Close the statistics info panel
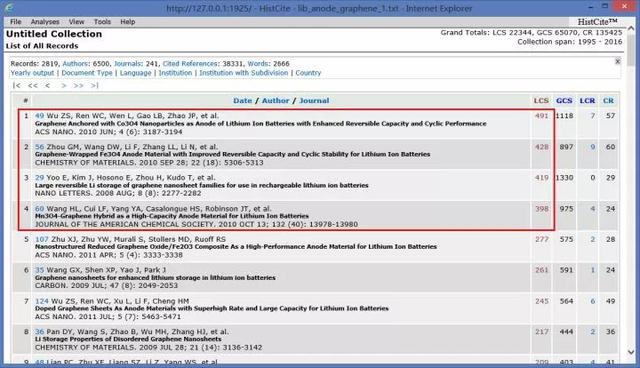 point(618,61)
